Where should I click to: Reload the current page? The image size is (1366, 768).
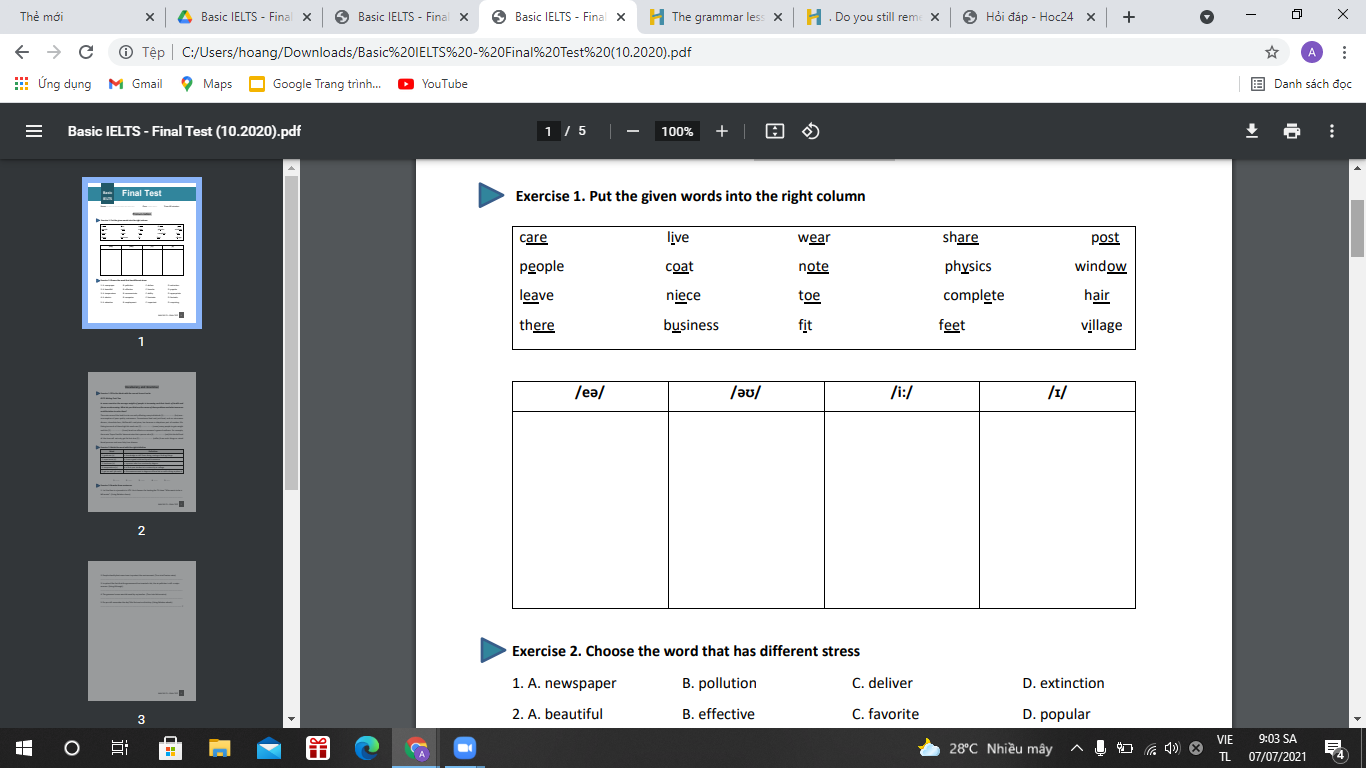[86, 52]
